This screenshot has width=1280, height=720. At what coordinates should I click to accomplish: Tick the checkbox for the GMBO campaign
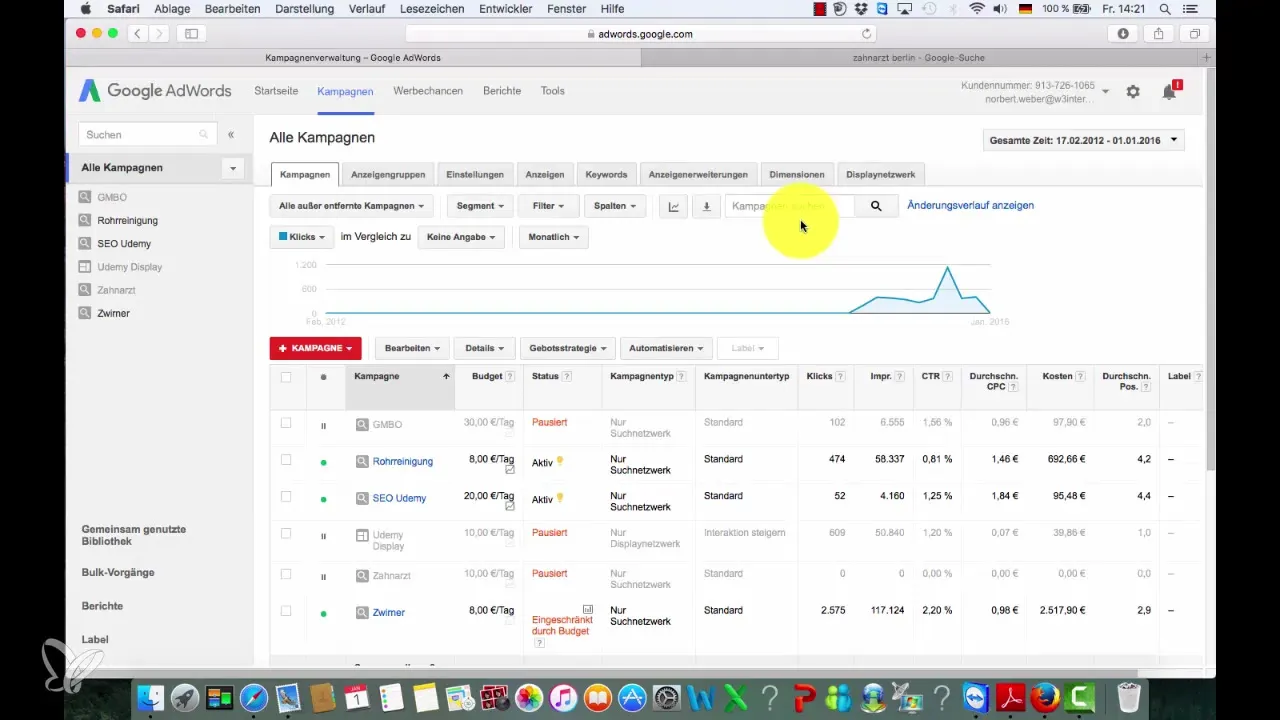pyautogui.click(x=286, y=423)
